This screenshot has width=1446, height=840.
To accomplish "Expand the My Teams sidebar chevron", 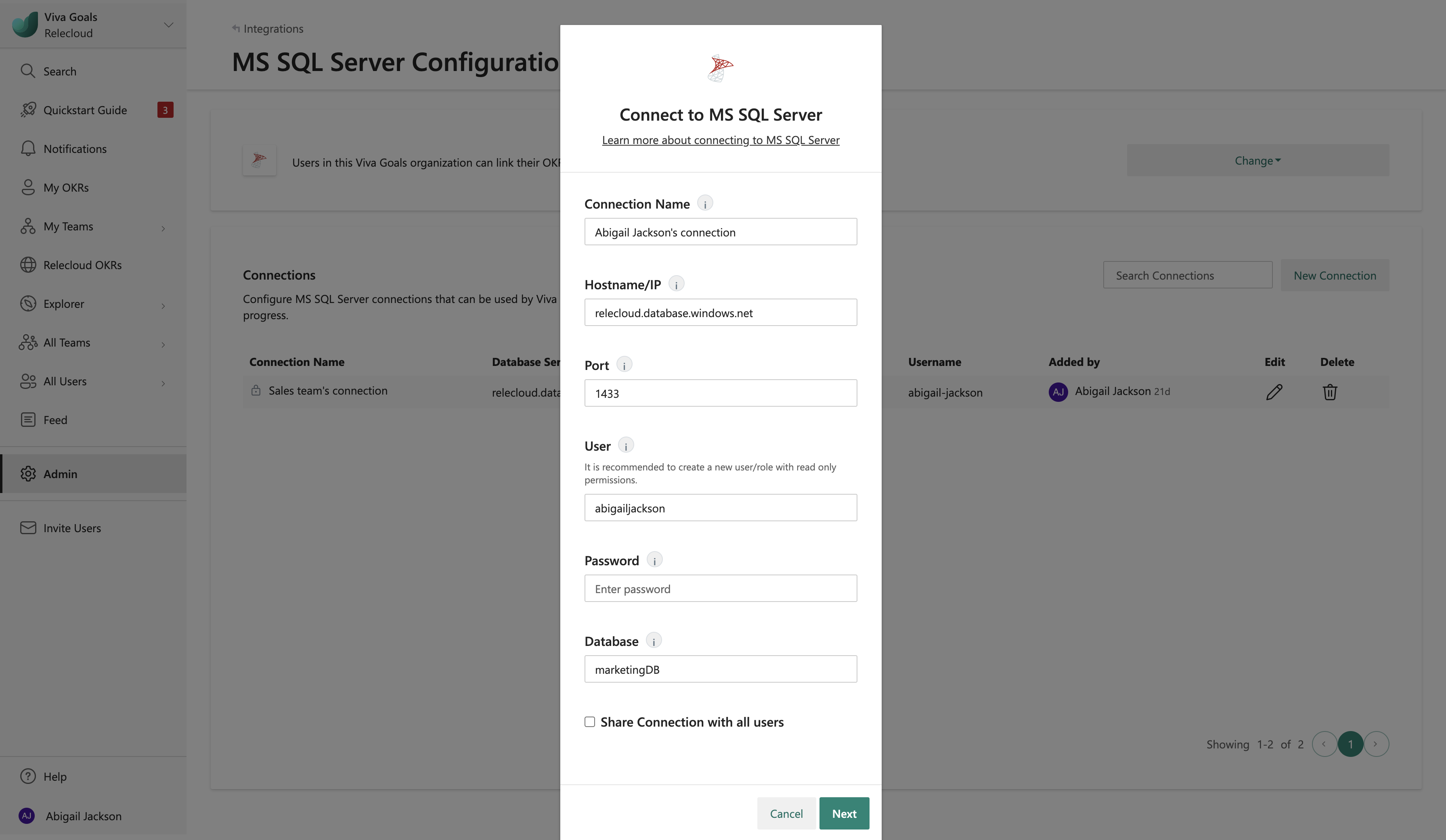I will [x=163, y=228].
